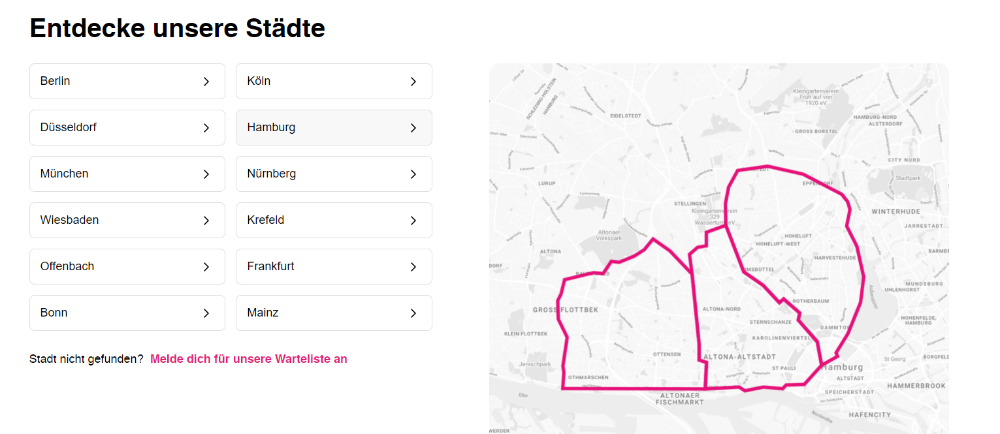Open the Frankfurt city entry
The height and width of the screenshot is (434, 1000).
[x=334, y=266]
